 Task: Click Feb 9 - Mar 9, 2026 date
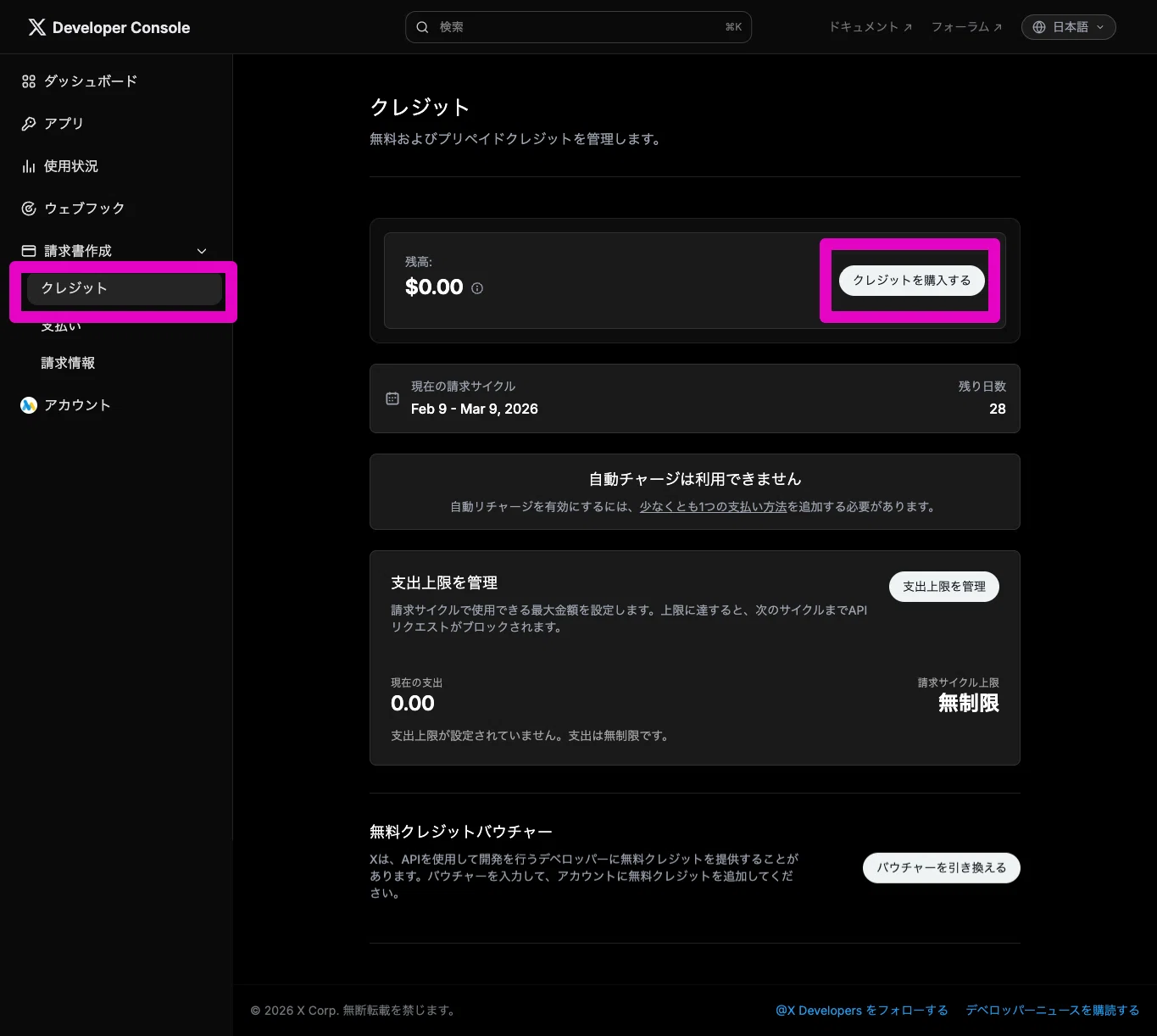pyautogui.click(x=475, y=409)
